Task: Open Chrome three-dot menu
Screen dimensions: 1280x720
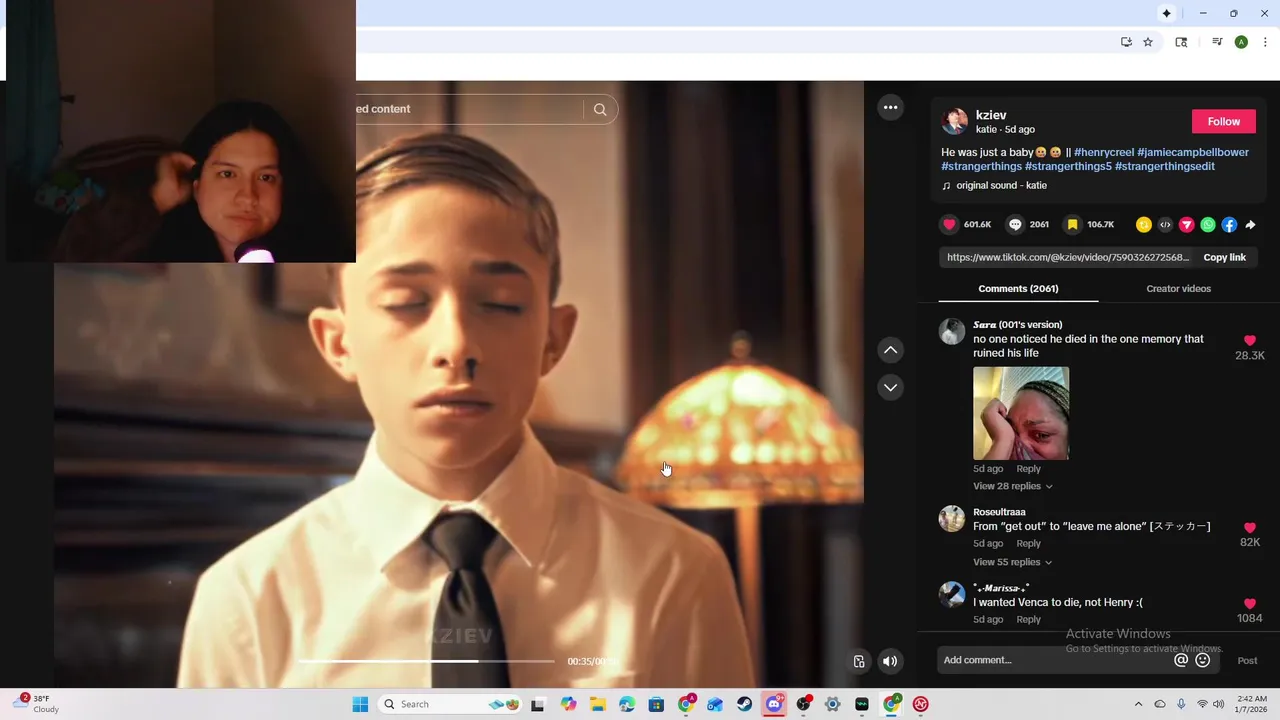Action: coord(1265,42)
